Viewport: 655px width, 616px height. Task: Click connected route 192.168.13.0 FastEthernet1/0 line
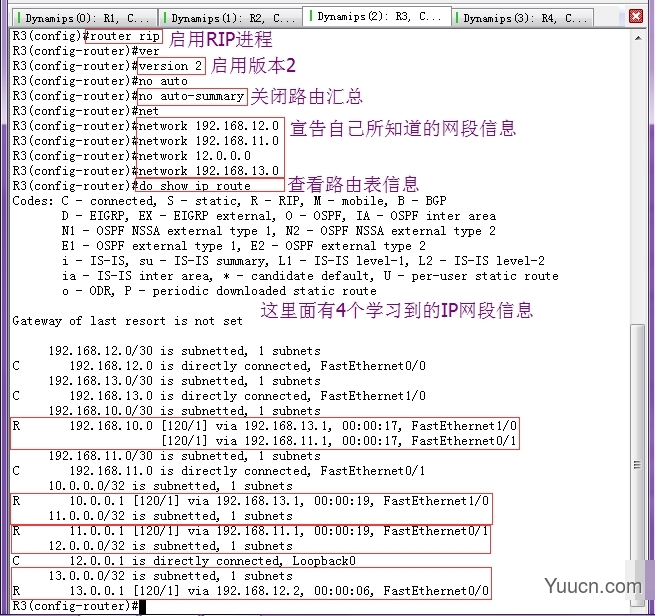click(x=219, y=396)
